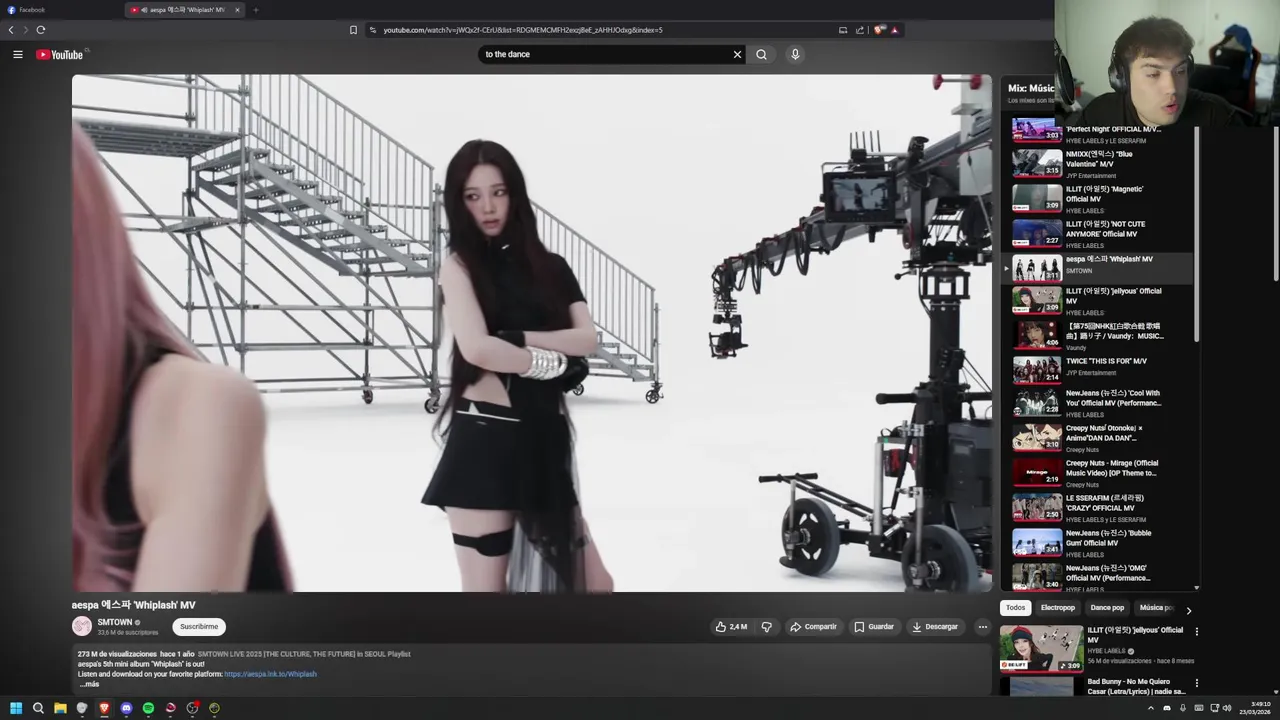Click the main video player
1280x720 pixels.
[x=532, y=333]
